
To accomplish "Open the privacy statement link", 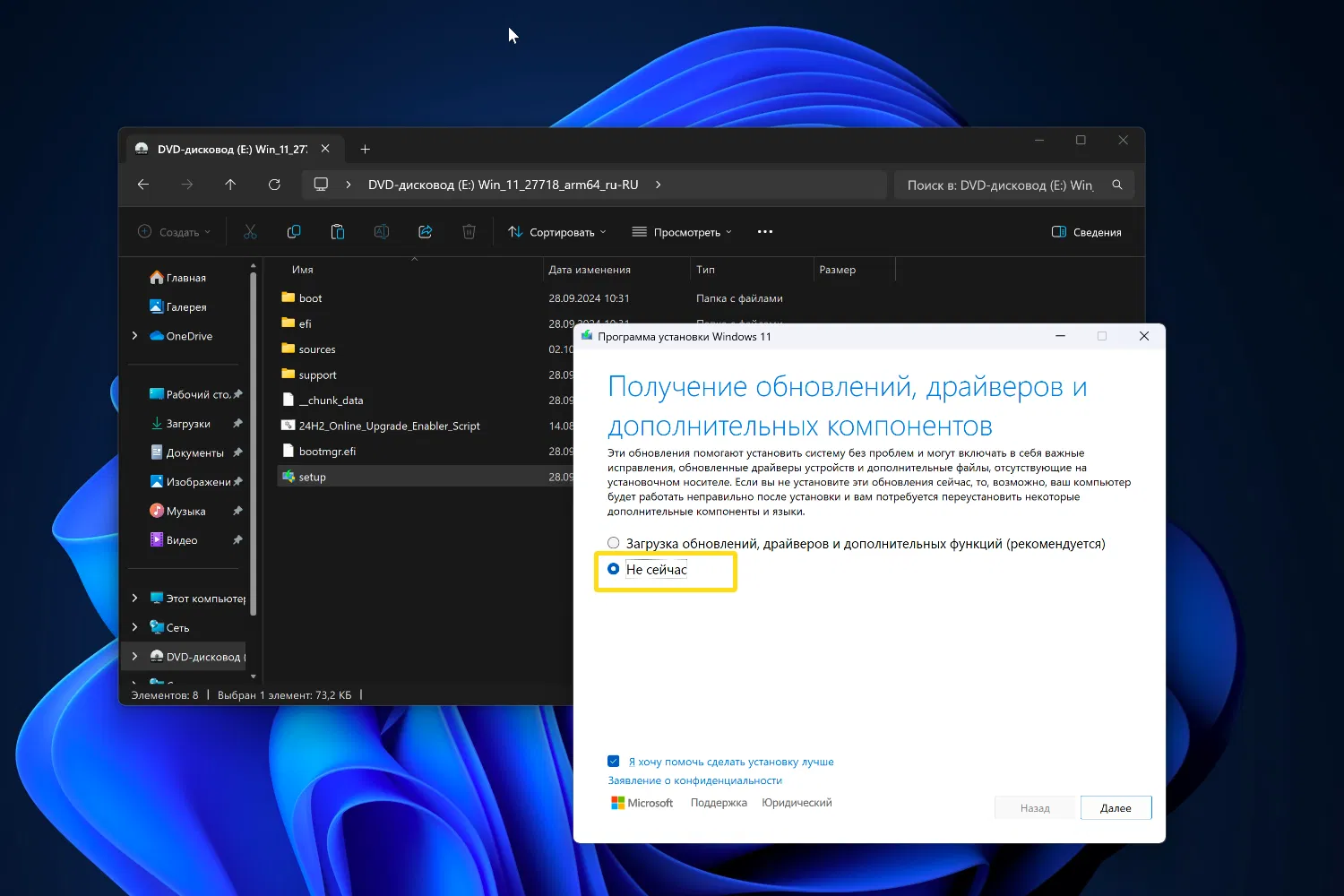I will (x=694, y=780).
